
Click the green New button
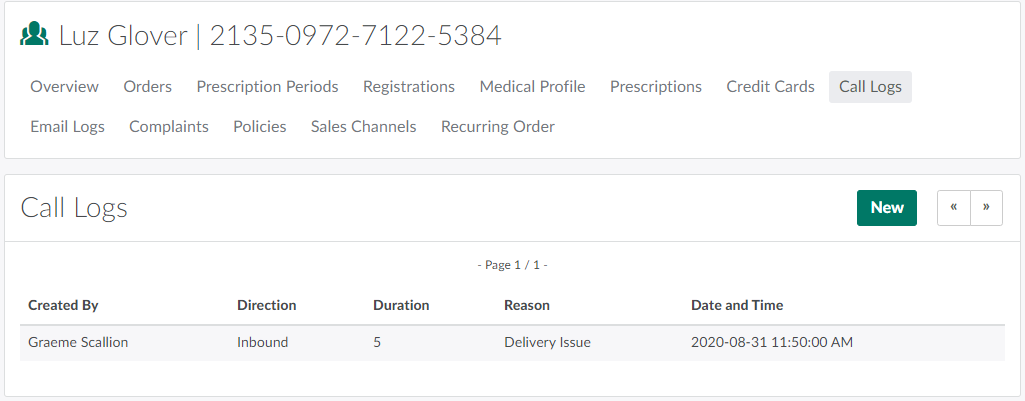tap(887, 208)
